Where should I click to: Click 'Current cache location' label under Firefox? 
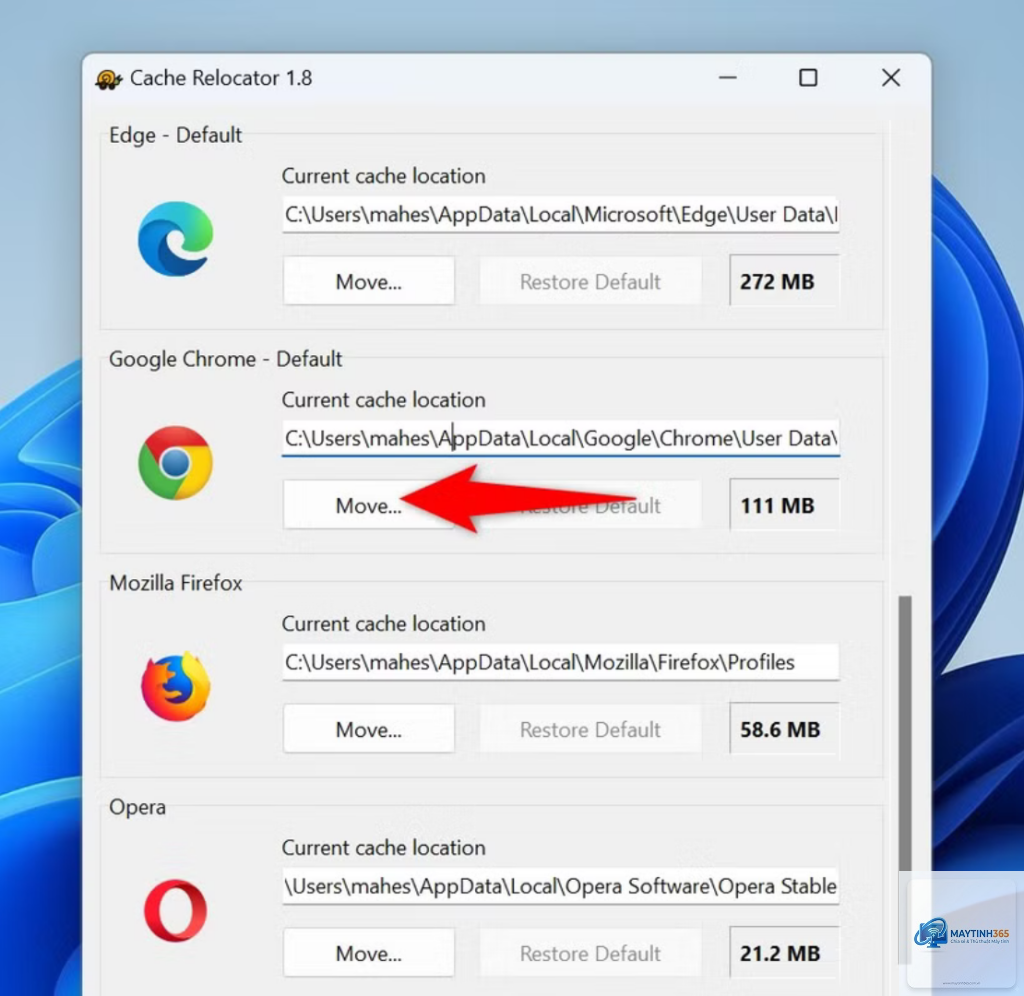pos(383,624)
